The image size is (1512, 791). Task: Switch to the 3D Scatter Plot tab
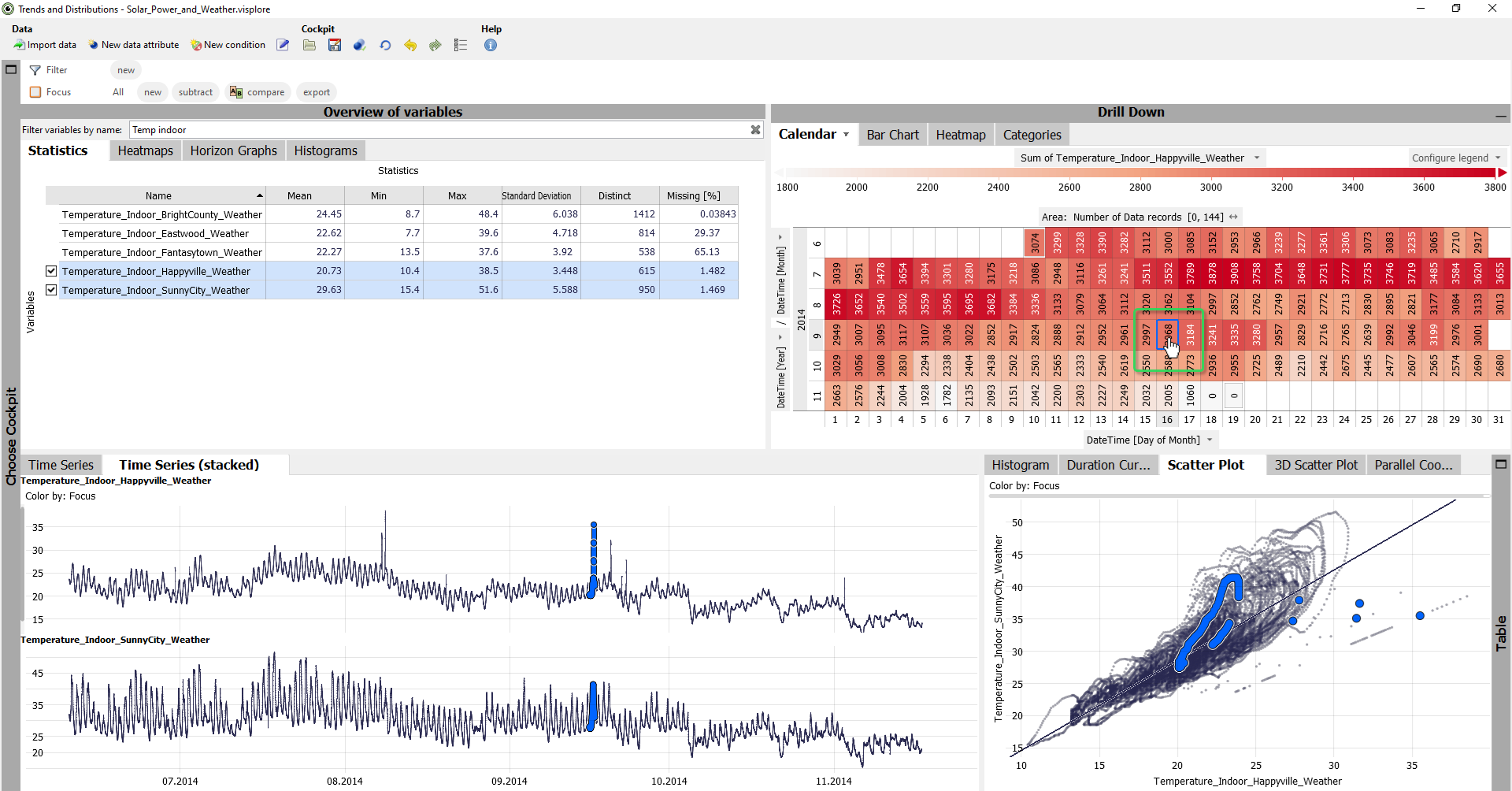tap(1315, 465)
